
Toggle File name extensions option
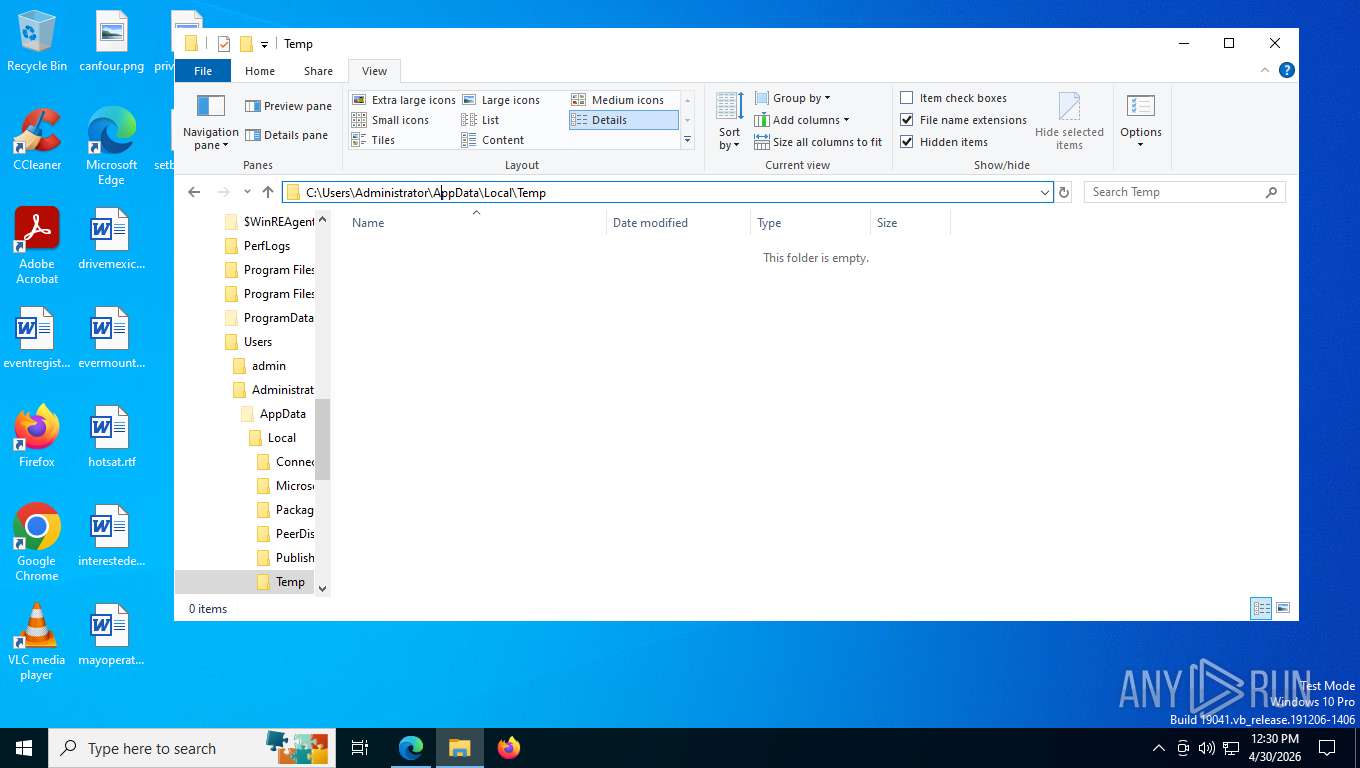(x=963, y=120)
